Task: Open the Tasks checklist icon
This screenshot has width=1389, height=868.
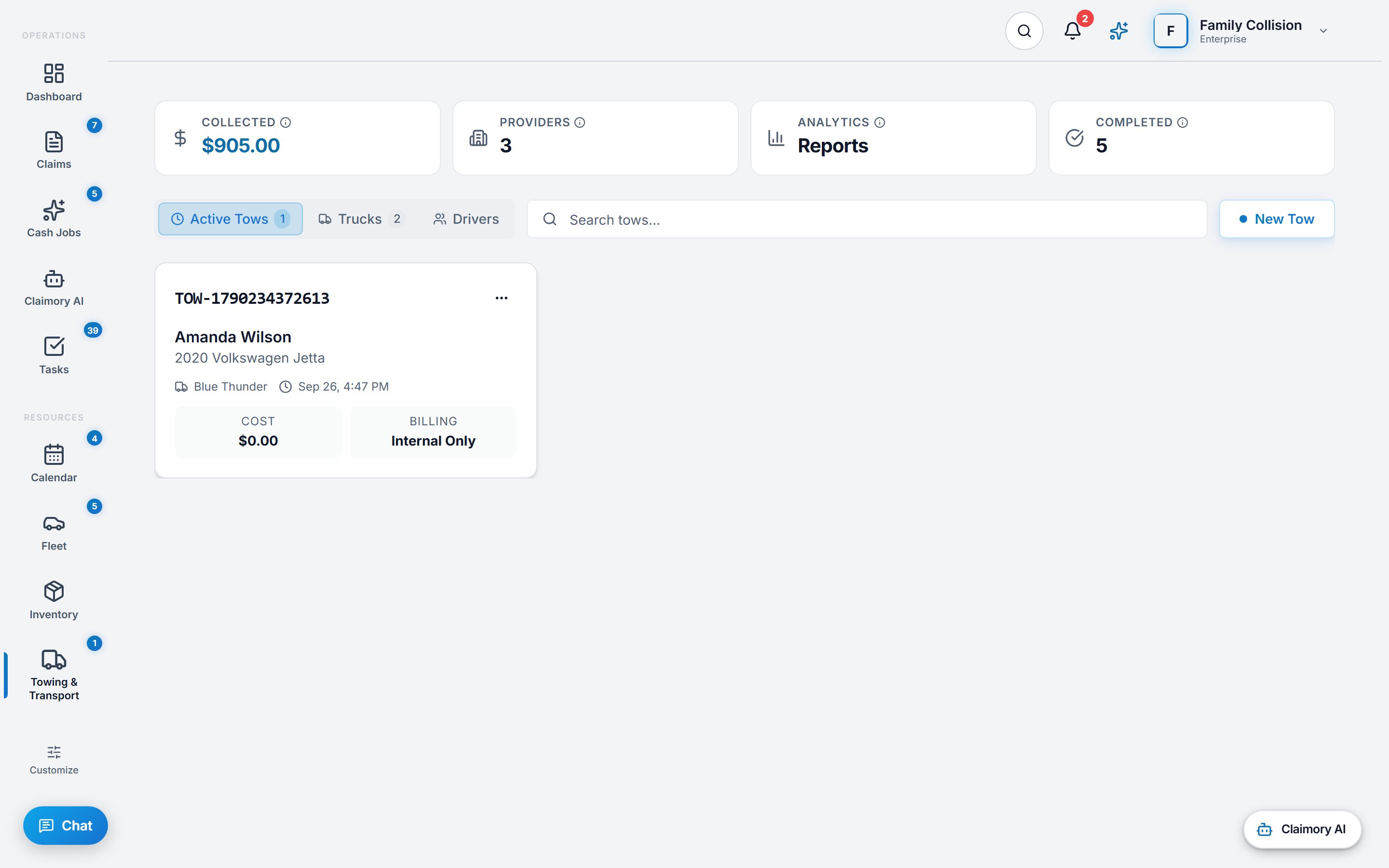Action: pos(54,346)
